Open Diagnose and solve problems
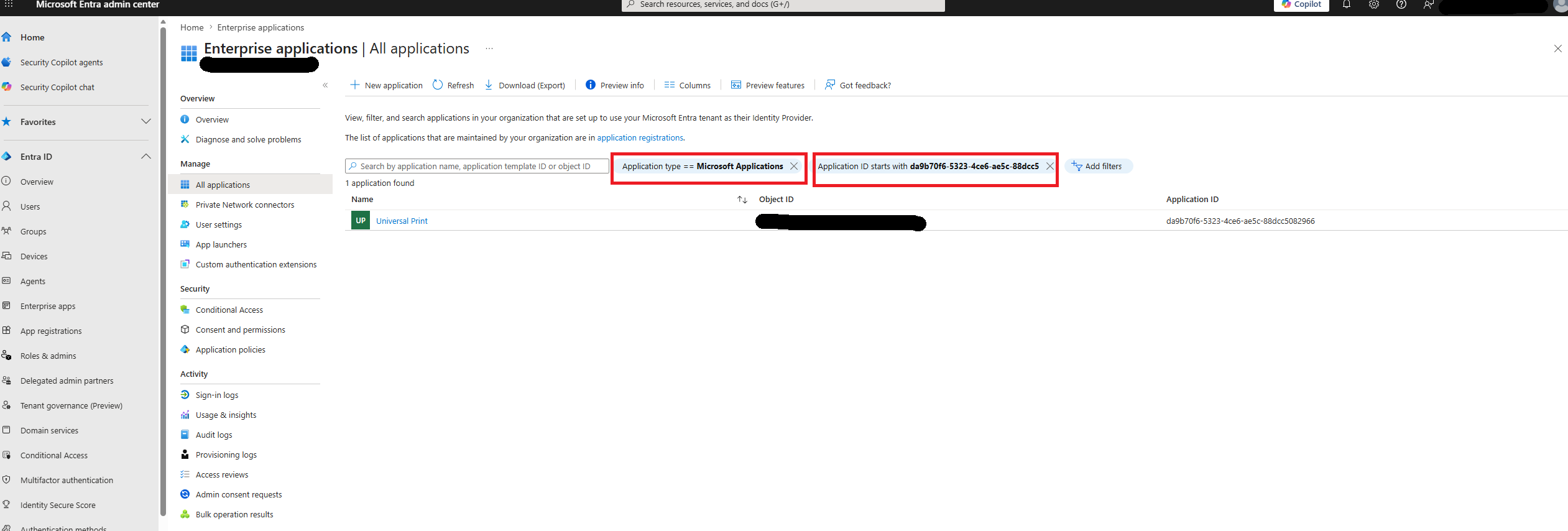This screenshot has width=1568, height=531. tap(248, 139)
